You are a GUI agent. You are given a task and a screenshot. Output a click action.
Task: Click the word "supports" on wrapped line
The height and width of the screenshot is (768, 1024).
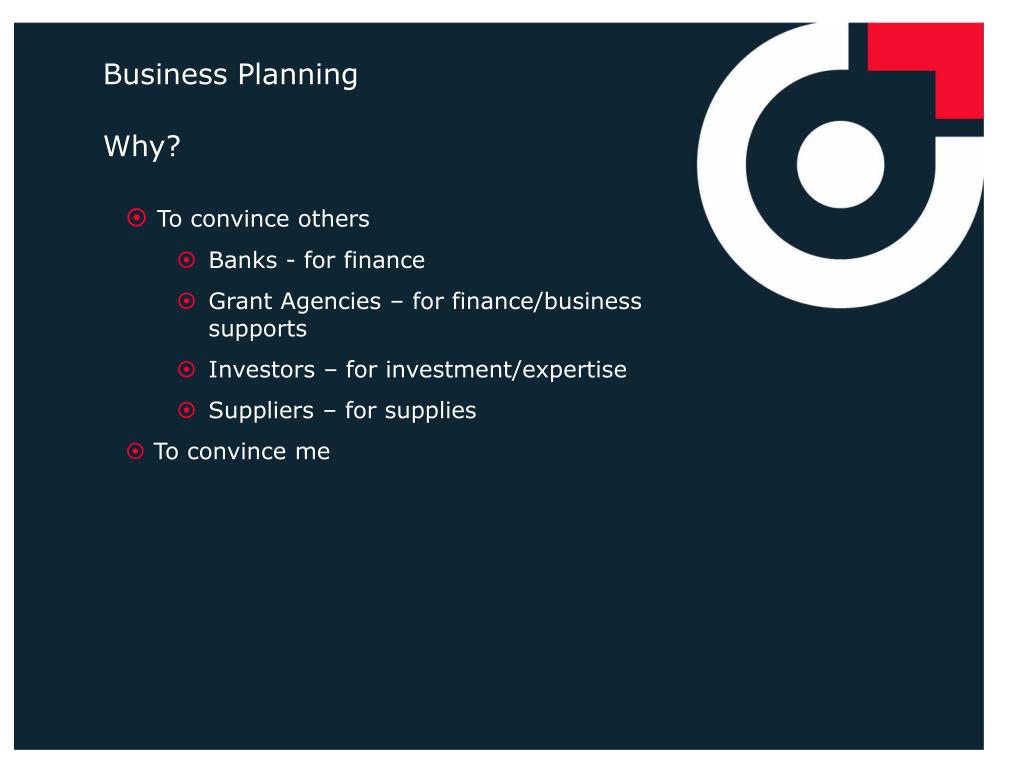coord(257,329)
